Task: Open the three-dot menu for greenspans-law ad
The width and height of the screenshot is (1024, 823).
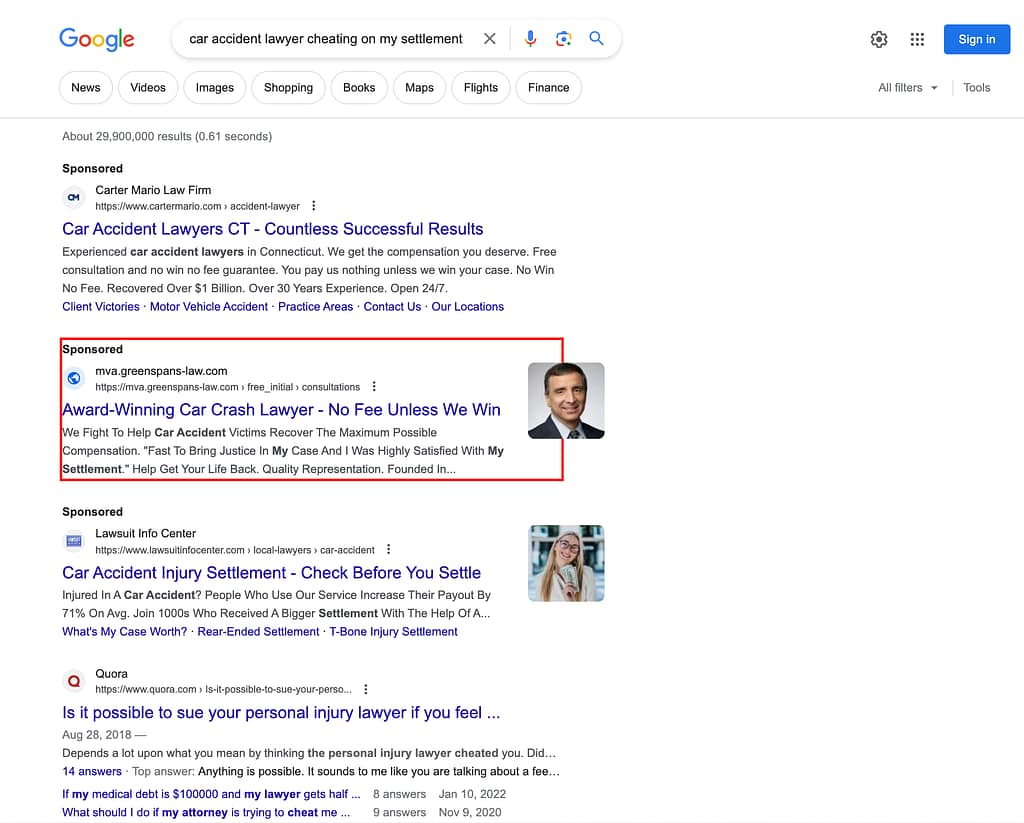Action: coord(374,387)
